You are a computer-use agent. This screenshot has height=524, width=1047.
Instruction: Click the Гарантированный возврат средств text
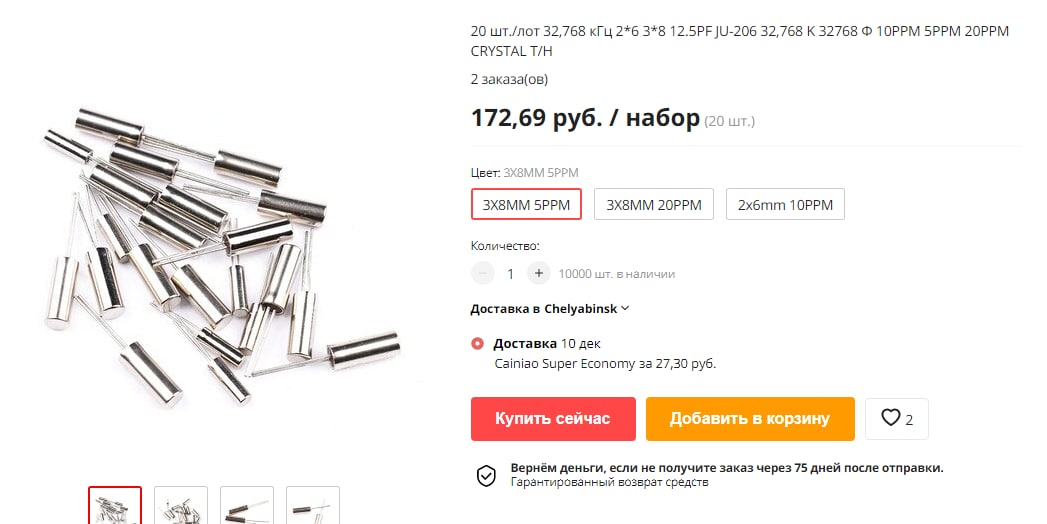pos(610,482)
